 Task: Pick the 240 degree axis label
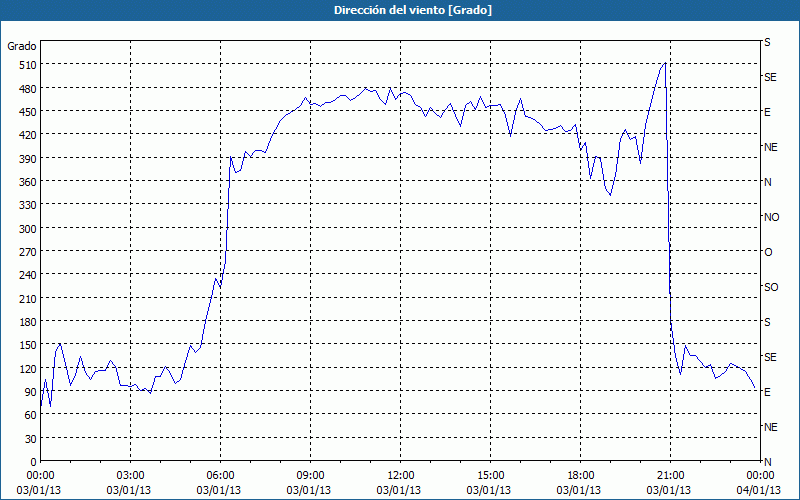coord(28,276)
